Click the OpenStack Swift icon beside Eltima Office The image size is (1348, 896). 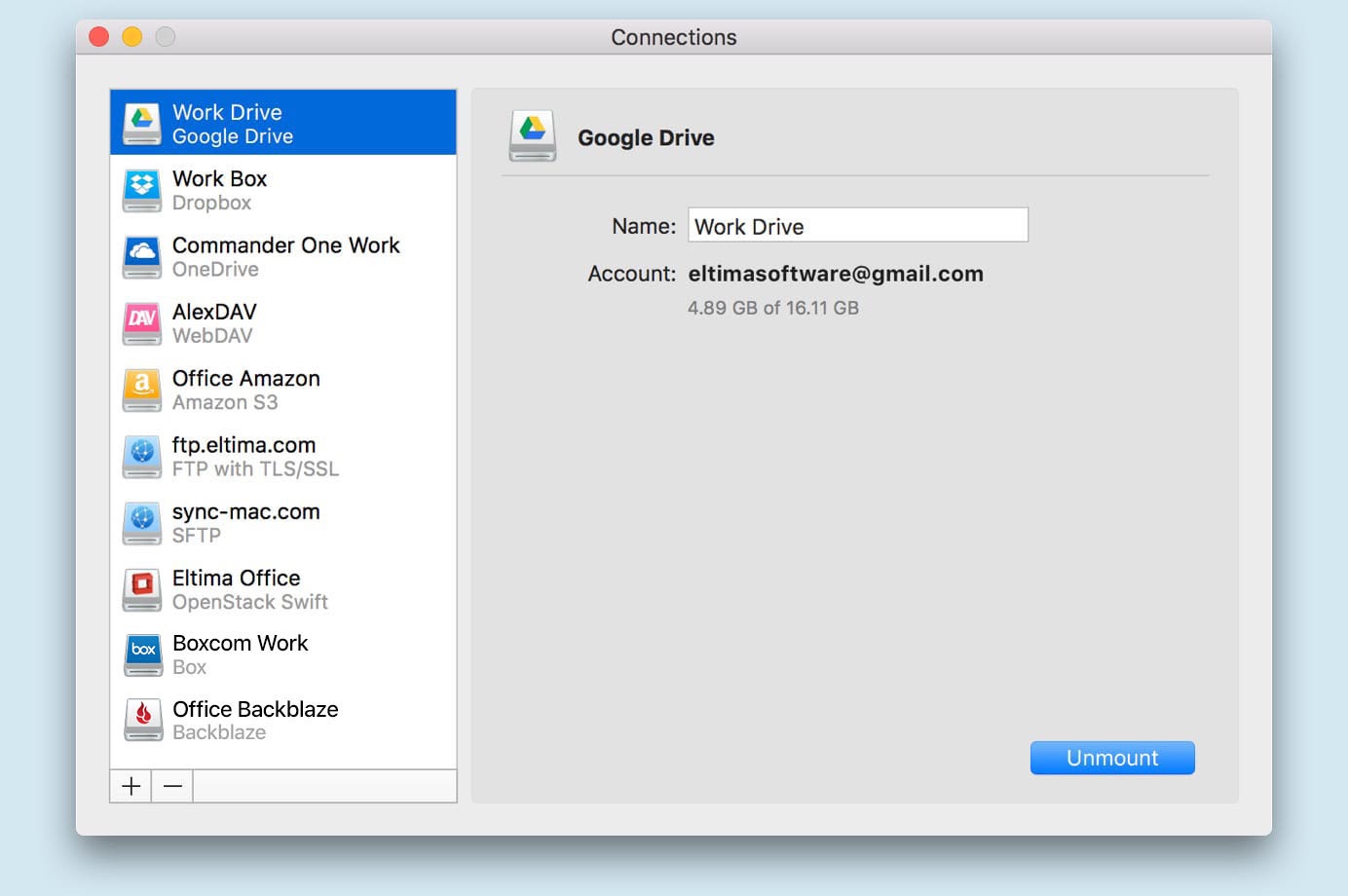click(142, 589)
